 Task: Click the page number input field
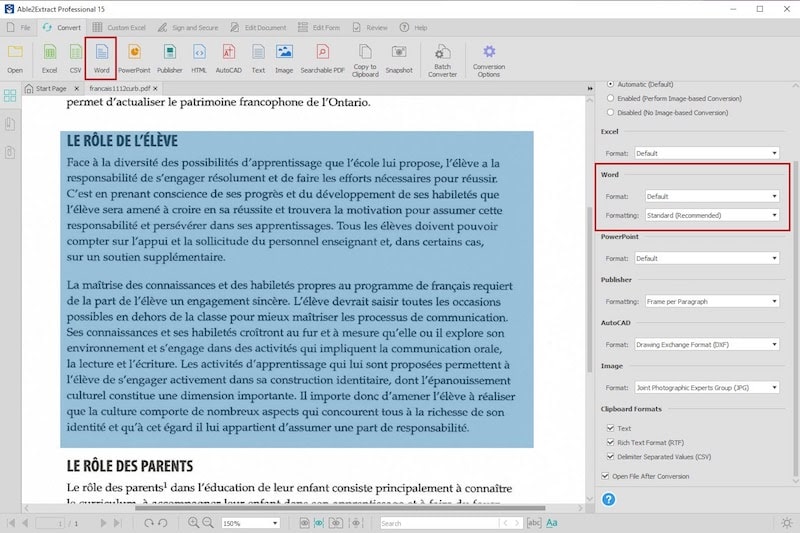point(51,523)
